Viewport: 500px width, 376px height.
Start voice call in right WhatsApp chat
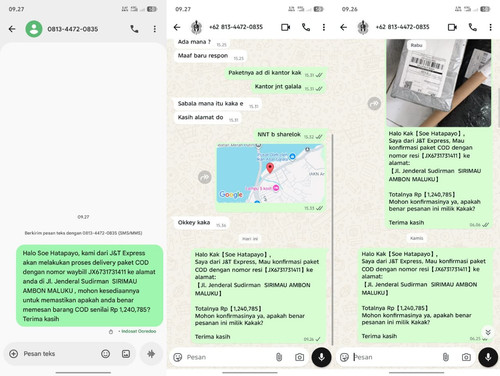tap(472, 27)
